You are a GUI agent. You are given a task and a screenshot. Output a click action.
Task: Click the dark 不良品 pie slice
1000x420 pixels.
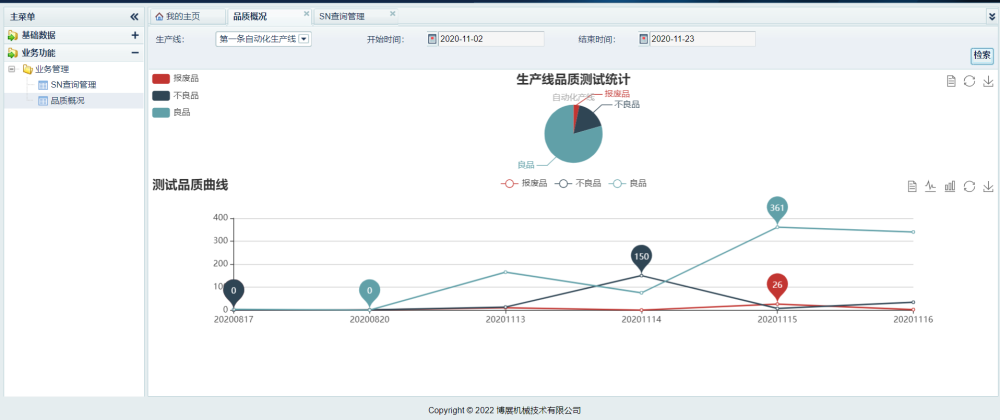(x=587, y=118)
